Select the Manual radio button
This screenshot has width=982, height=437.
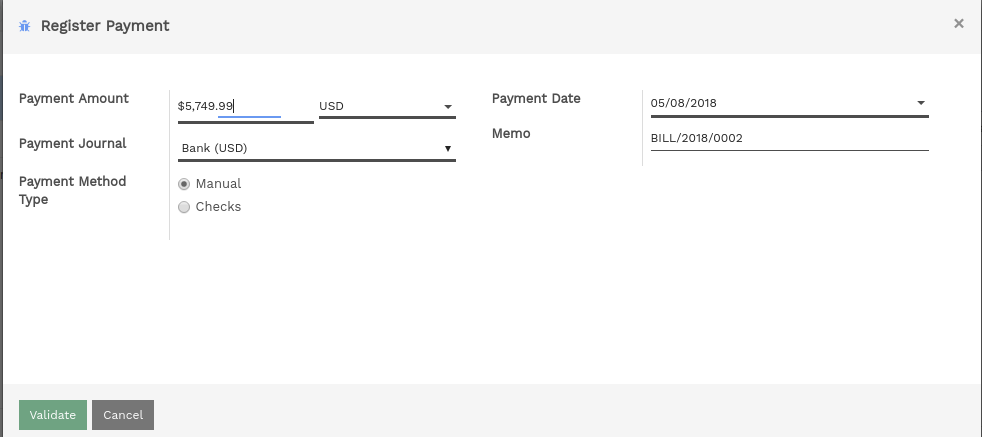tap(184, 184)
